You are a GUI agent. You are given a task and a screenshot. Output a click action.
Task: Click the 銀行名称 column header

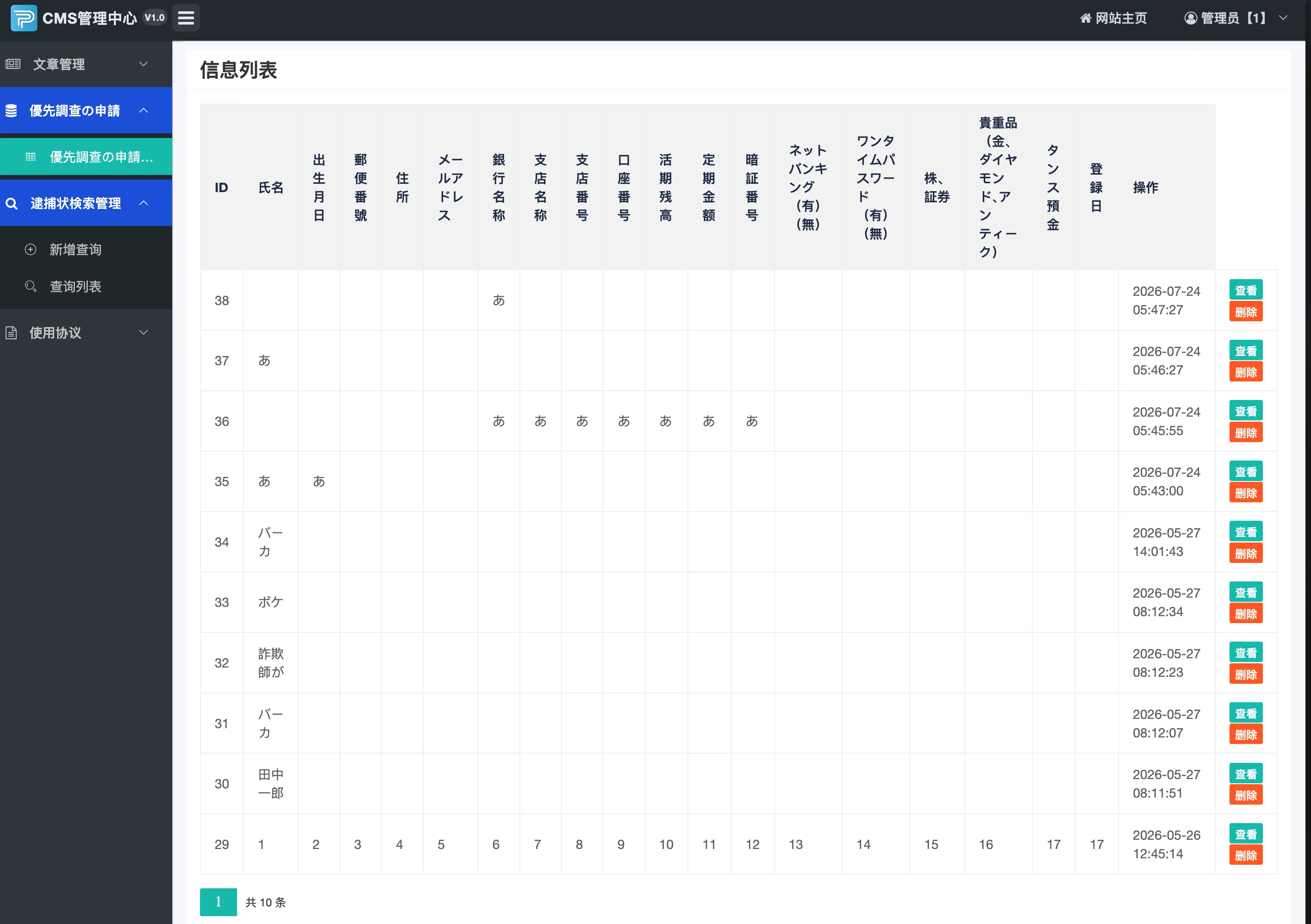click(x=499, y=187)
